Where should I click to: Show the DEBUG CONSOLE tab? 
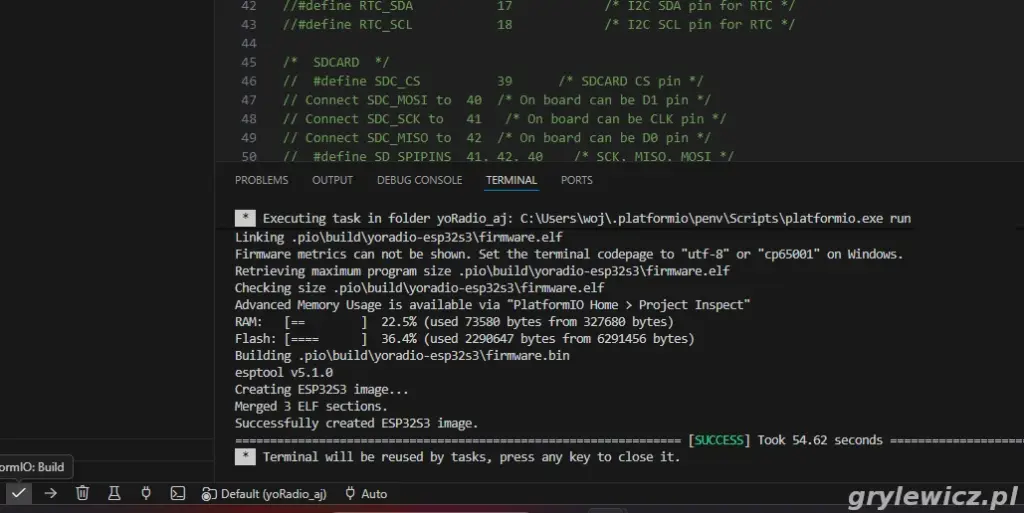point(419,180)
